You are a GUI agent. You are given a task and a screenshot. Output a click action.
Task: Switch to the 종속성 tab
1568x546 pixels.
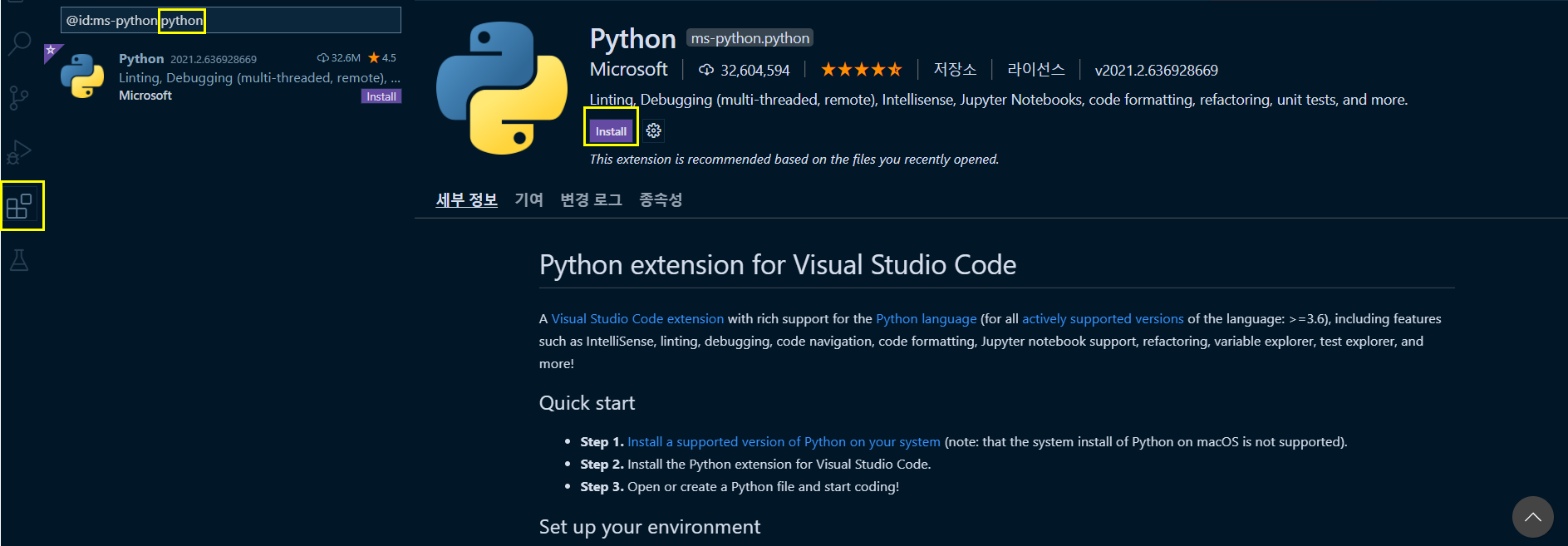(x=661, y=199)
